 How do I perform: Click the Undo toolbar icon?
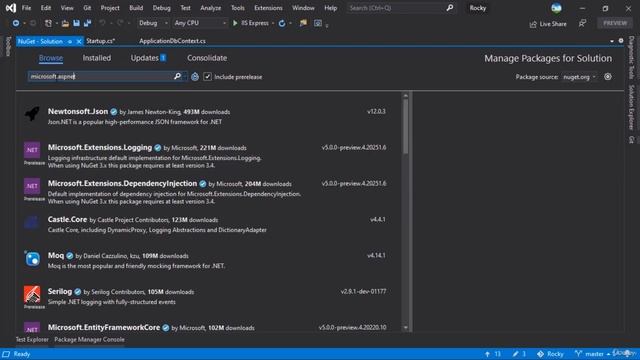pyautogui.click(x=102, y=23)
